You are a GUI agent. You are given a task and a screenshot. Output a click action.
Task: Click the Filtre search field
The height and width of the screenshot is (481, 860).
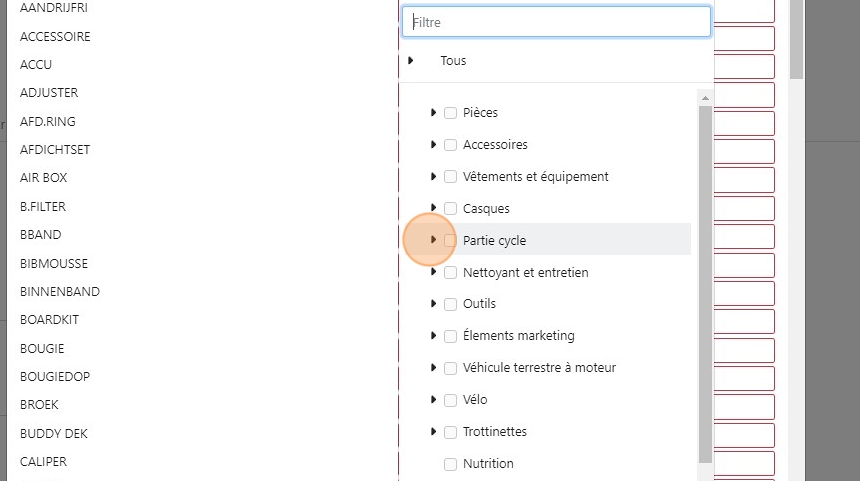tap(556, 22)
